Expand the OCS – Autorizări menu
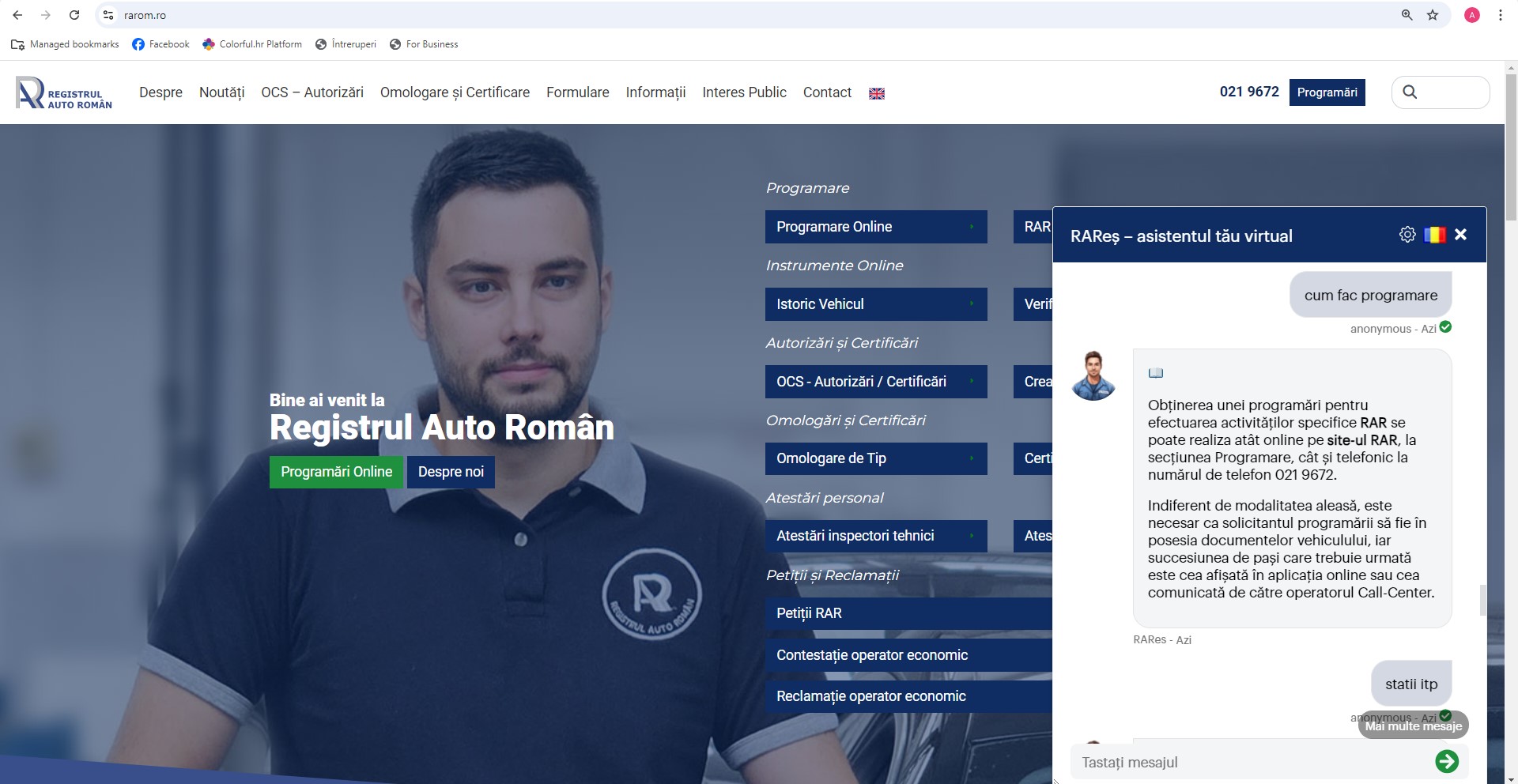1518x784 pixels. 312,92
